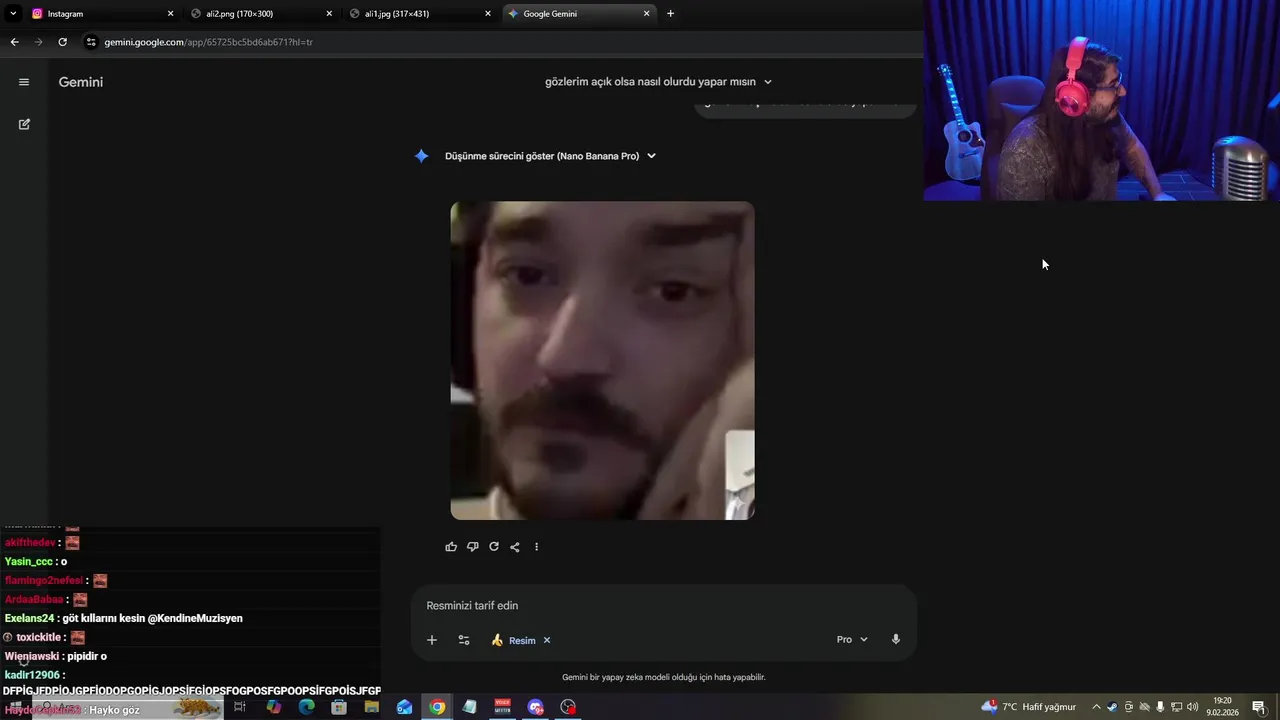Open the clock showing 19:20
Image resolution: width=1280 pixels, height=720 pixels.
(1222, 707)
